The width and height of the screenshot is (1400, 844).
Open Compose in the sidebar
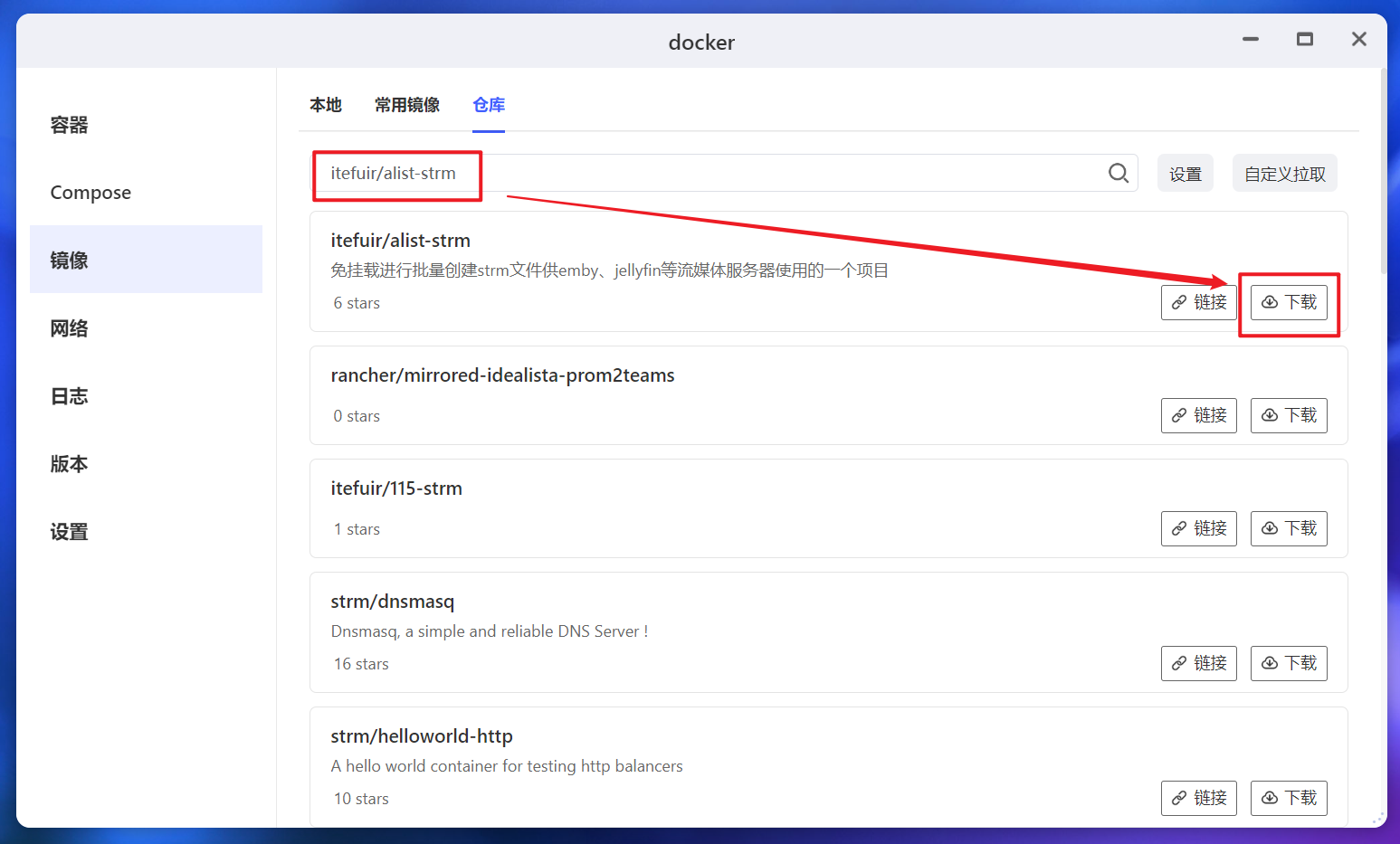pos(146,193)
